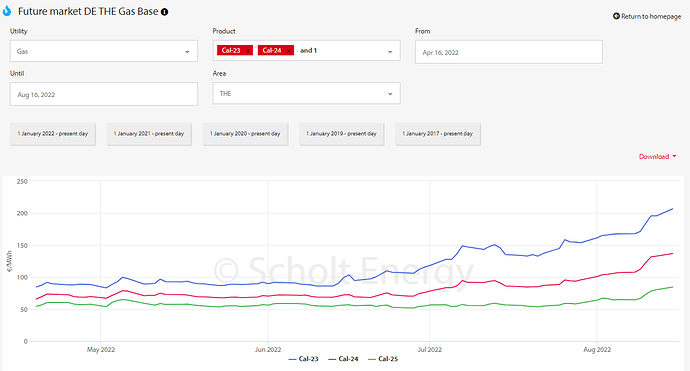Screen dimensions: 690x371
Task: Open the Until date field Aug 16, 2022
Action: pyautogui.click(x=104, y=94)
